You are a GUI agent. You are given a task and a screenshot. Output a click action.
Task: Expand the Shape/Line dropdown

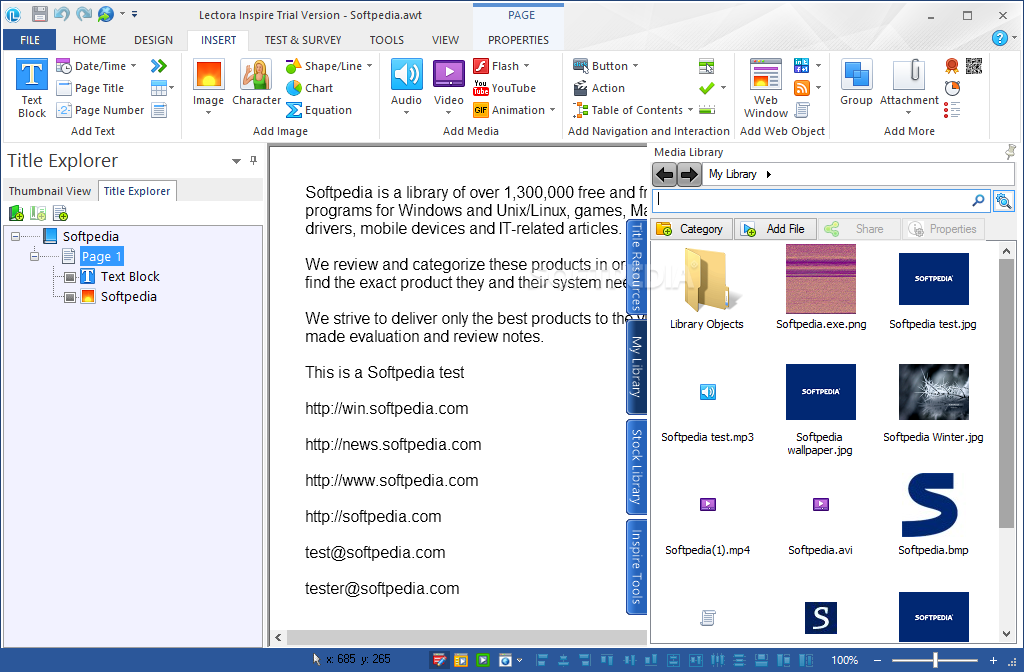[x=370, y=66]
